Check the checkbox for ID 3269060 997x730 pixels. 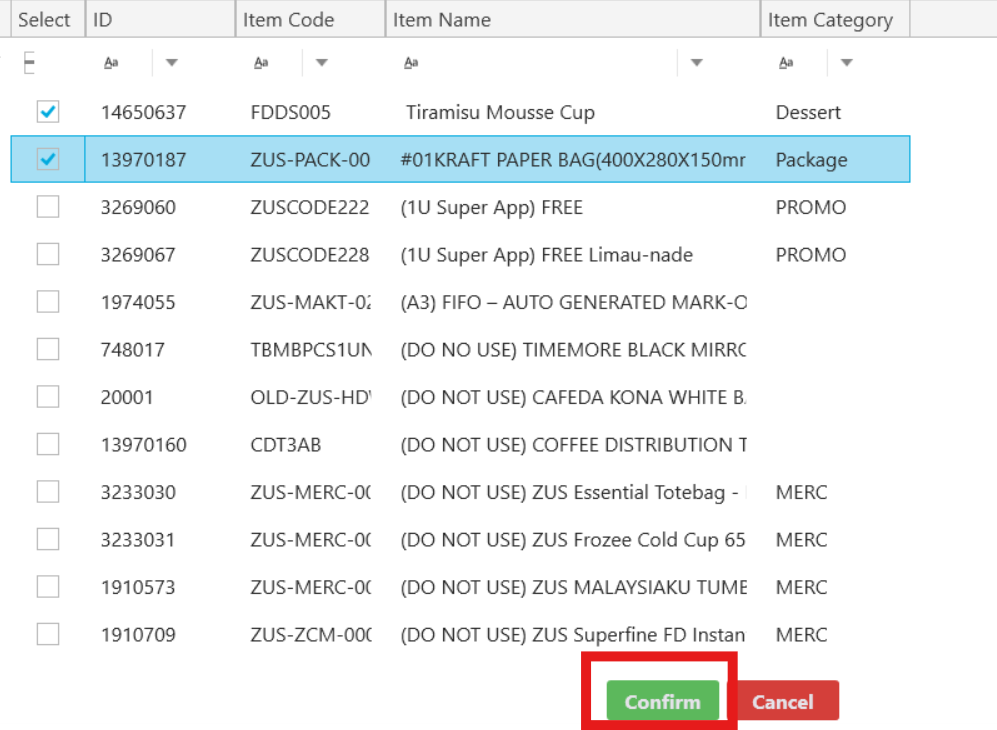47,206
